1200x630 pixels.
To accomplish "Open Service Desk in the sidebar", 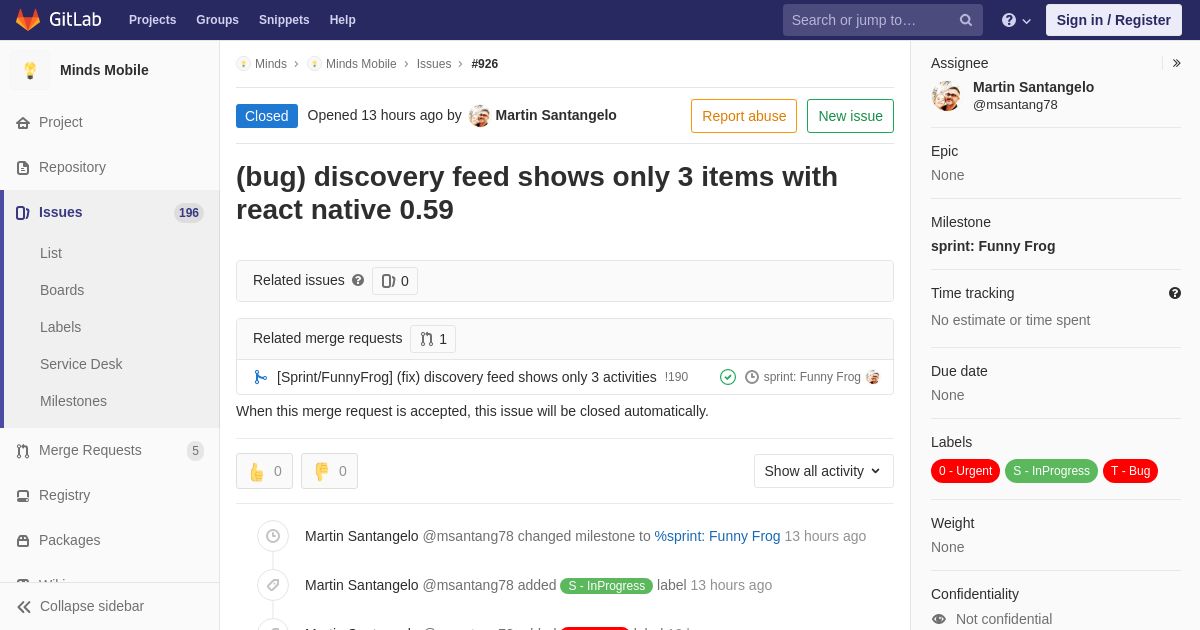I will (81, 364).
